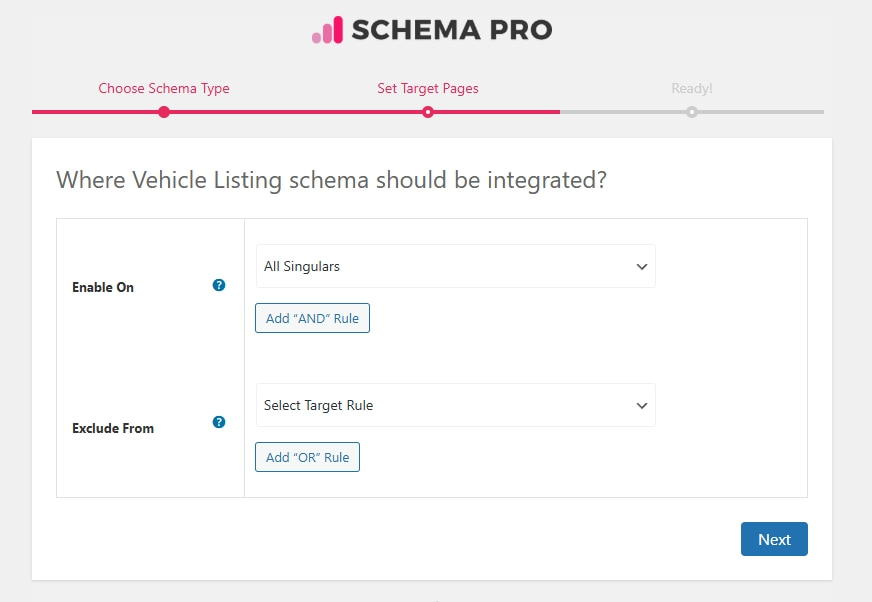Screen dimensions: 872x602
Task: Open the Select Target Rule dropdown
Action: [455, 405]
